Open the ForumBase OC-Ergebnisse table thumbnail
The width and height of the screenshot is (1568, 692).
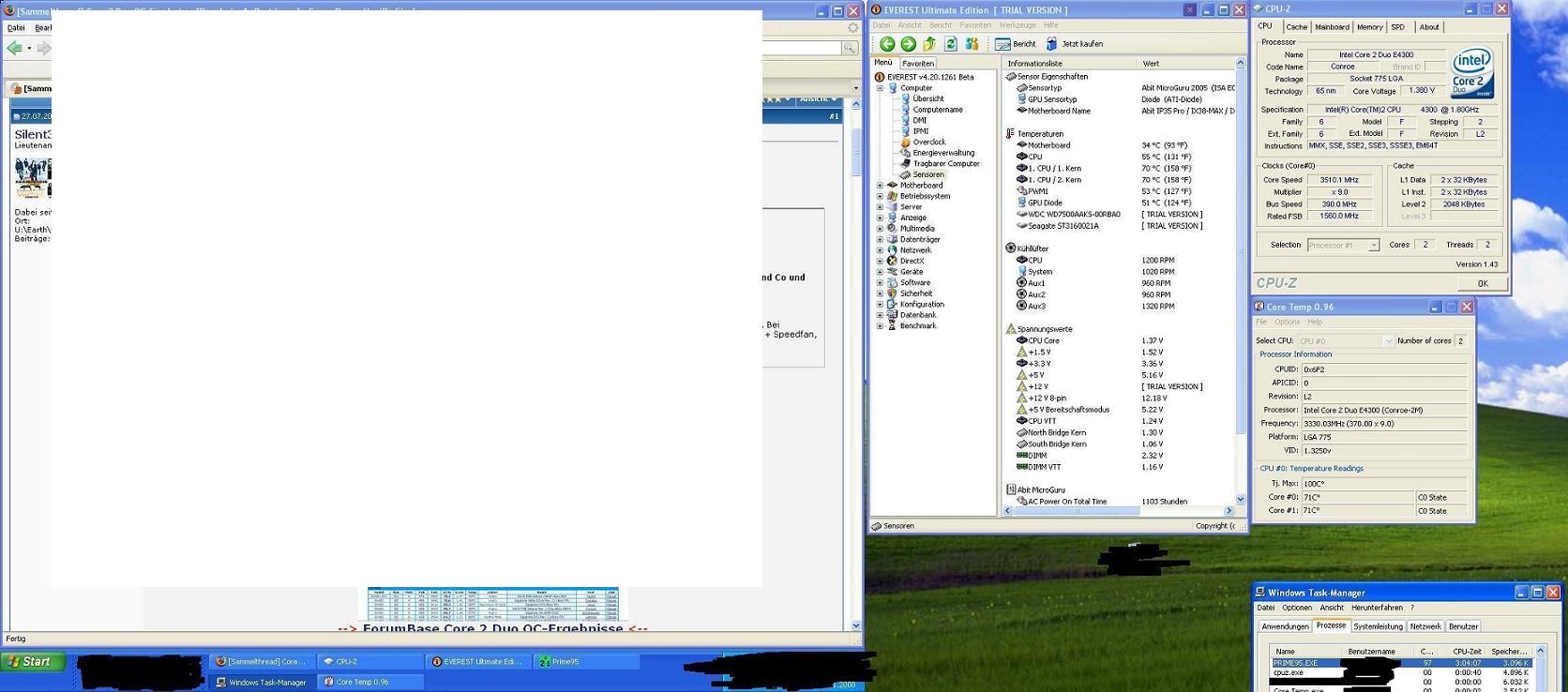(493, 604)
